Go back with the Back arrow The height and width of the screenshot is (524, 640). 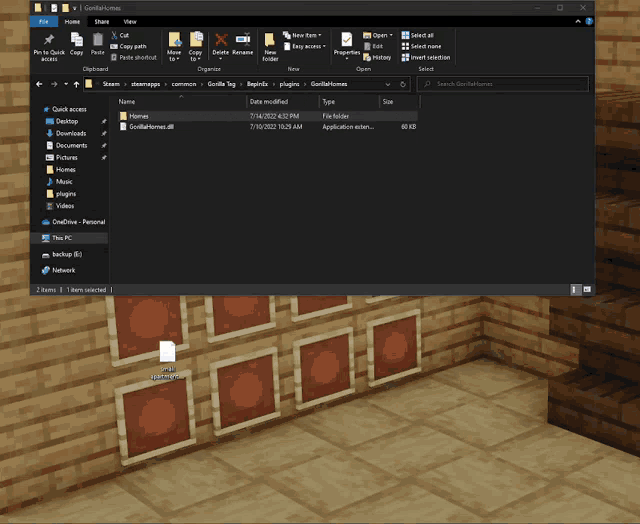click(39, 84)
